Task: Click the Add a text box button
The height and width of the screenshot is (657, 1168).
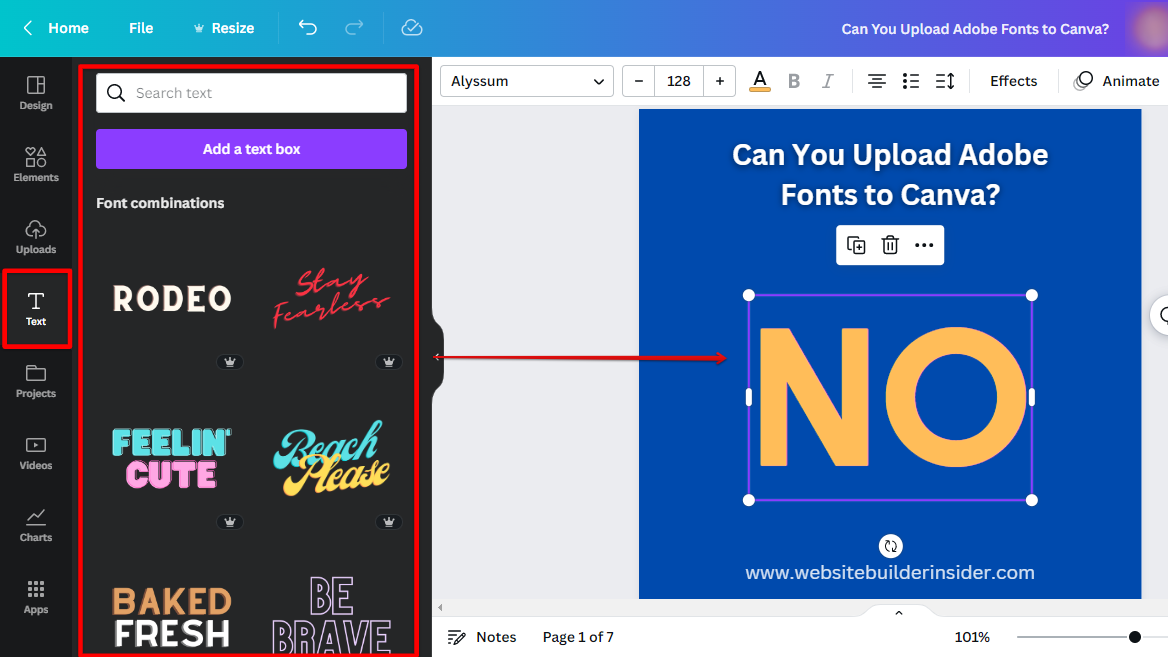Action: (x=250, y=148)
